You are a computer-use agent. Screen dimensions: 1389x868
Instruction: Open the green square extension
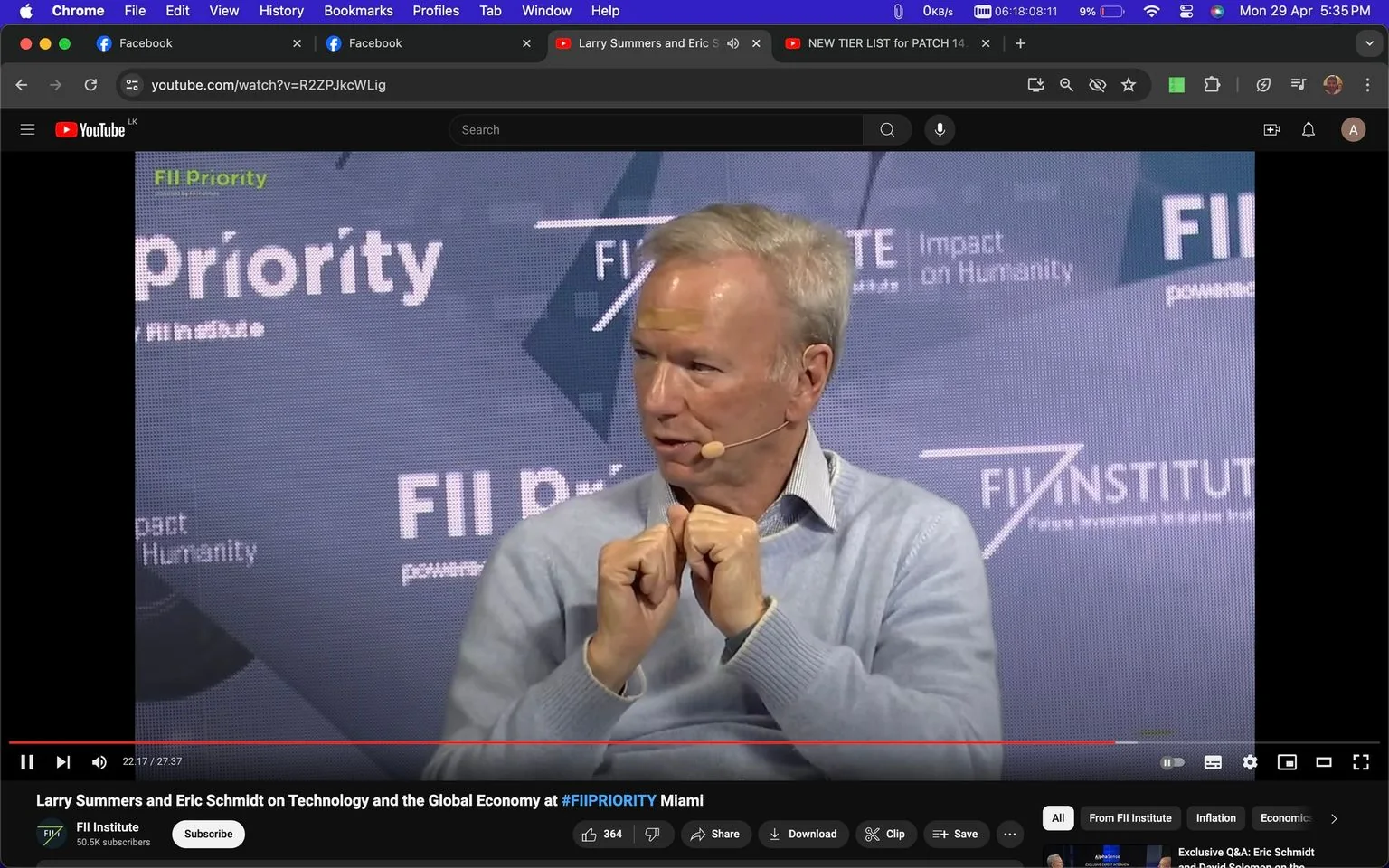coord(1176,84)
